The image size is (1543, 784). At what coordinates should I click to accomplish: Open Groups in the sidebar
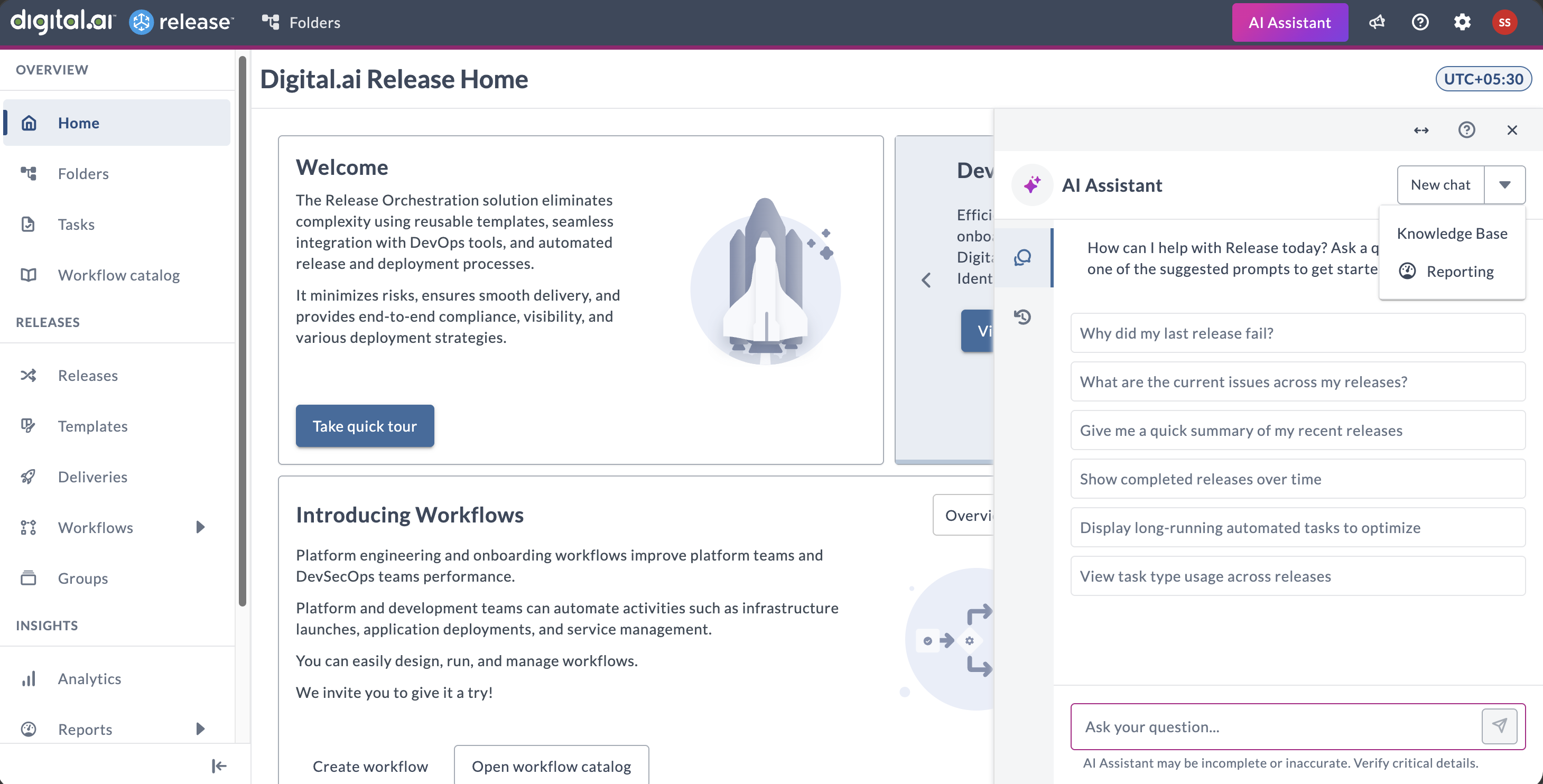117,578
